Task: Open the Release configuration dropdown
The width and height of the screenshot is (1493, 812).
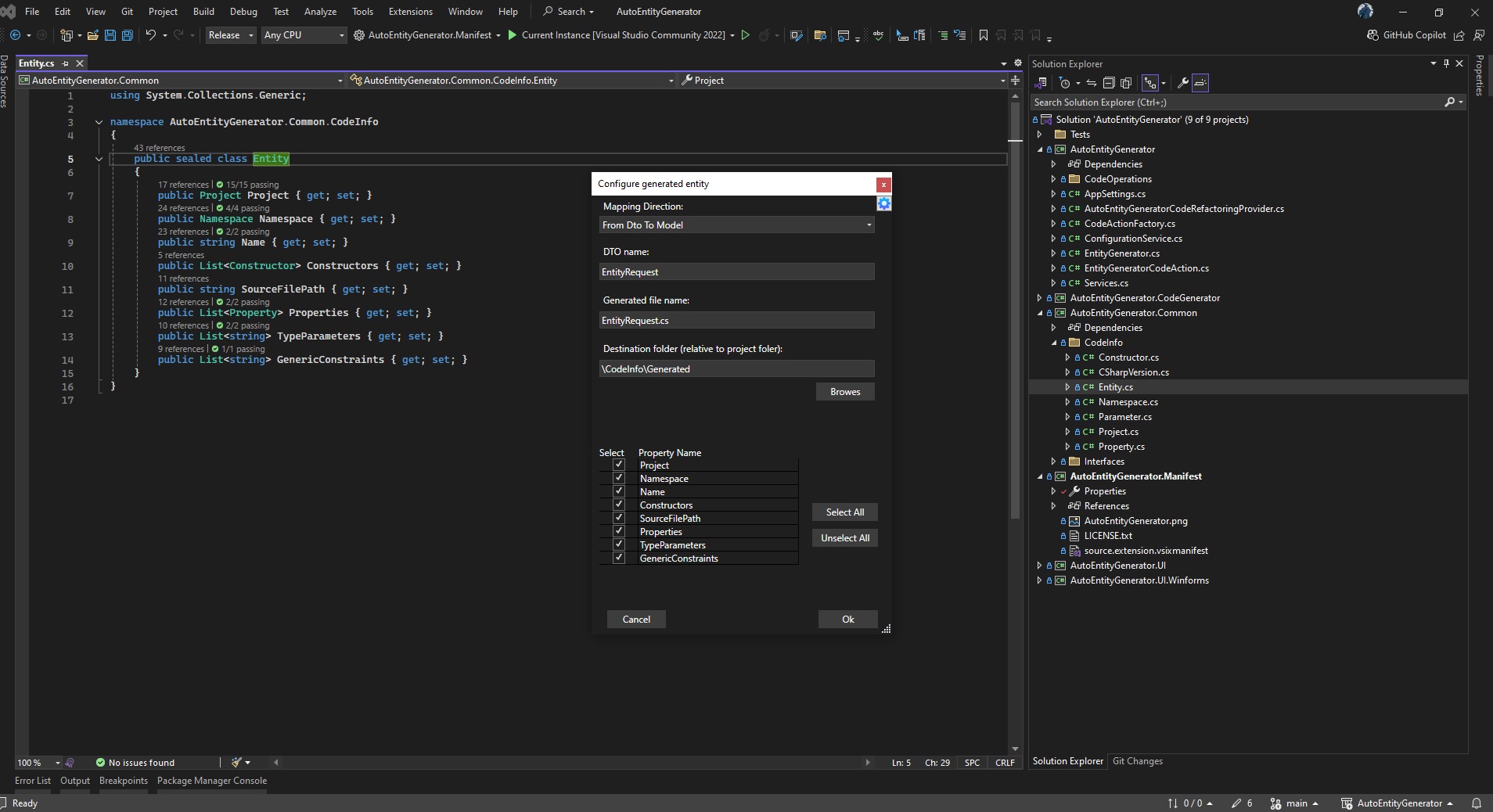Action: click(x=231, y=35)
